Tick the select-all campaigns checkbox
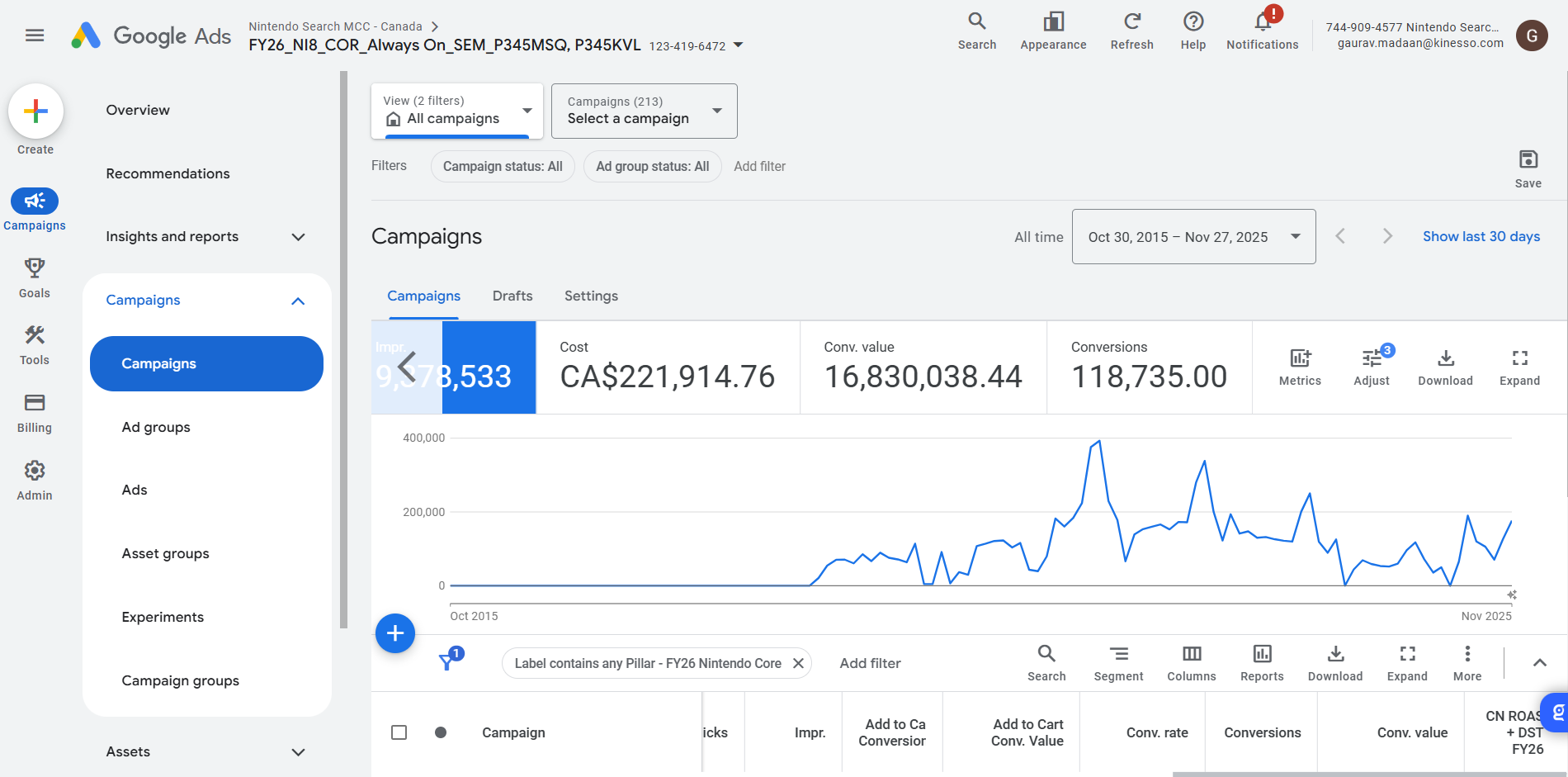The image size is (1568, 777). 399,732
